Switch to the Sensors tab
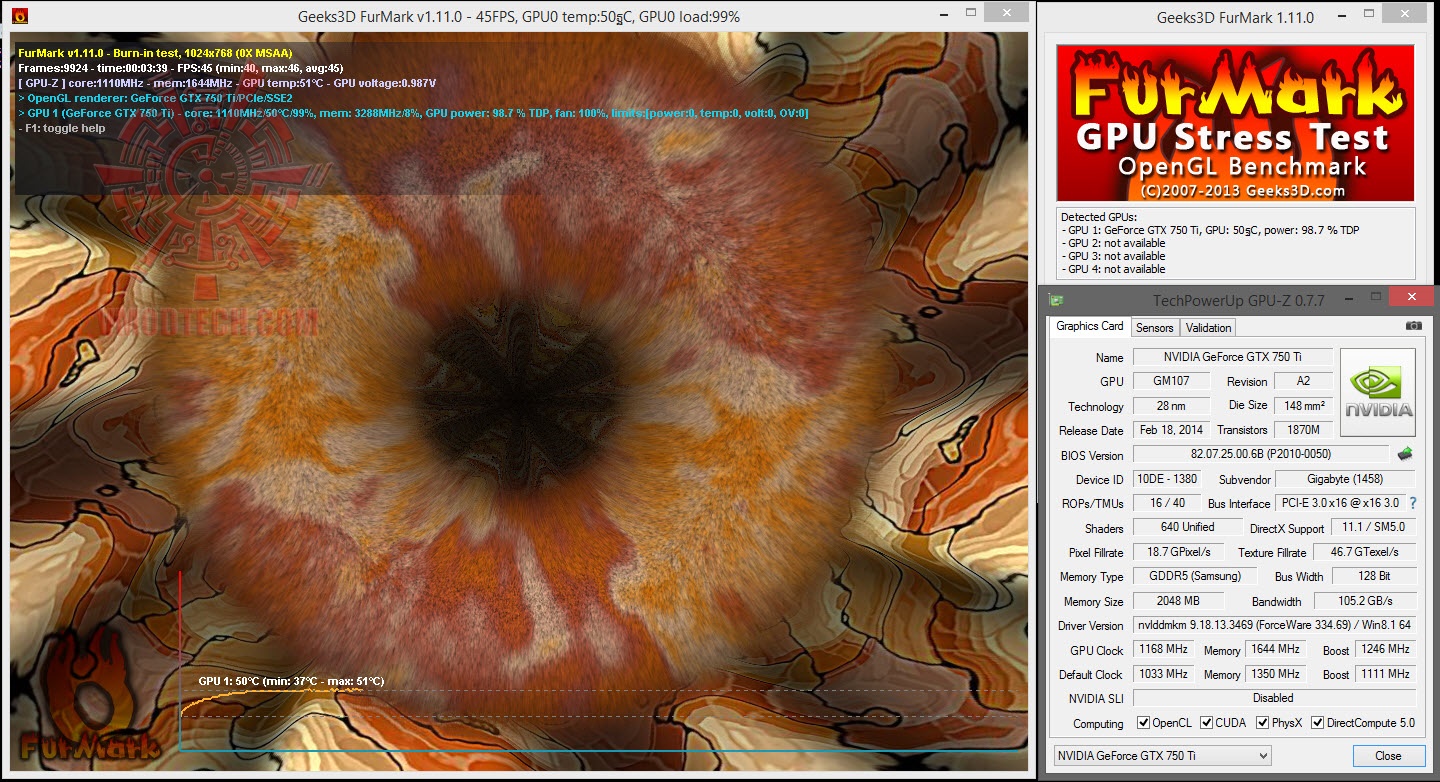Image resolution: width=1440 pixels, height=782 pixels. (x=1154, y=327)
